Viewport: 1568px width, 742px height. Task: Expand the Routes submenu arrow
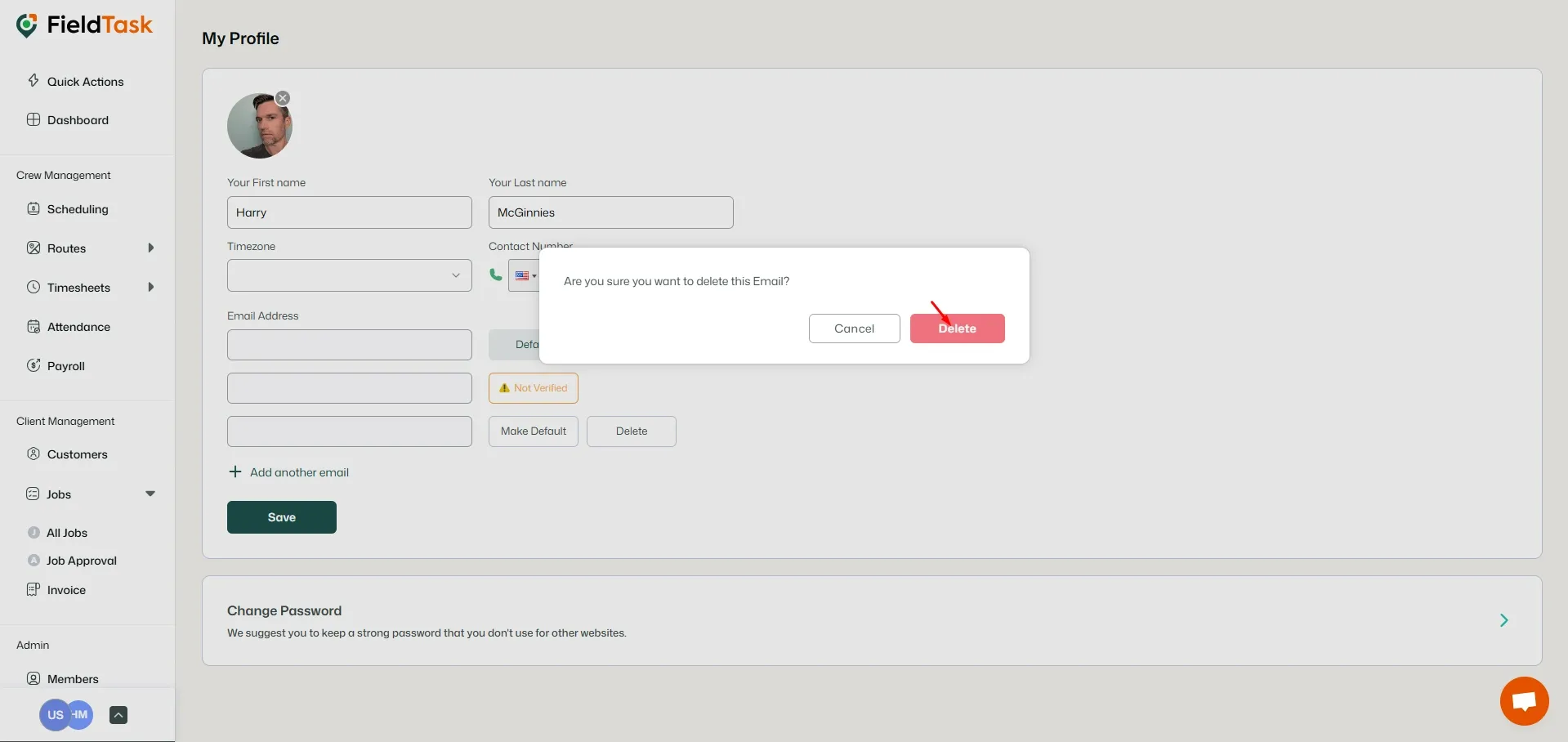152,248
